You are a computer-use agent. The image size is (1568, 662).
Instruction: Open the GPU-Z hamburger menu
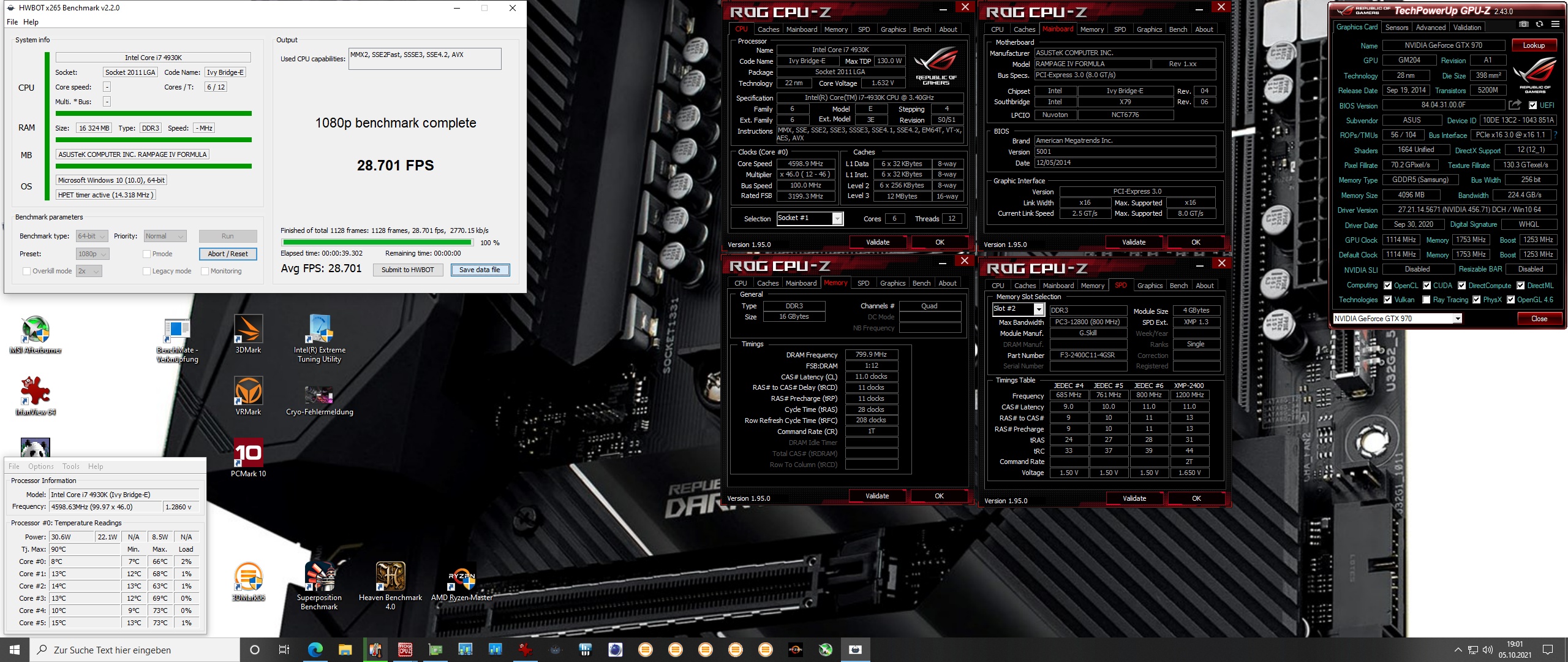[x=1555, y=25]
